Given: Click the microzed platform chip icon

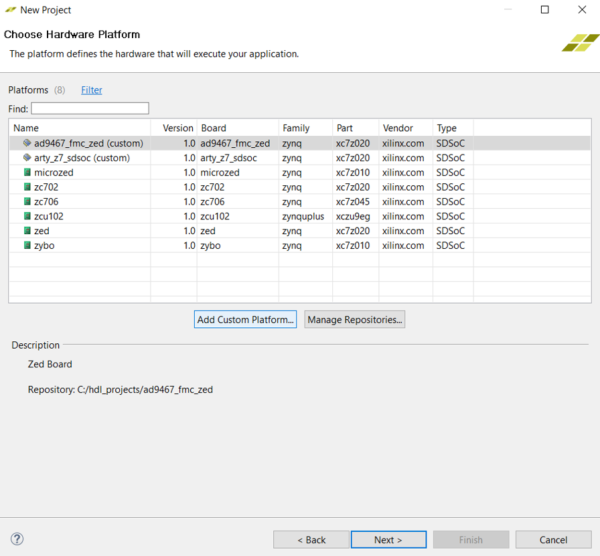Looking at the screenshot, I should (27, 172).
